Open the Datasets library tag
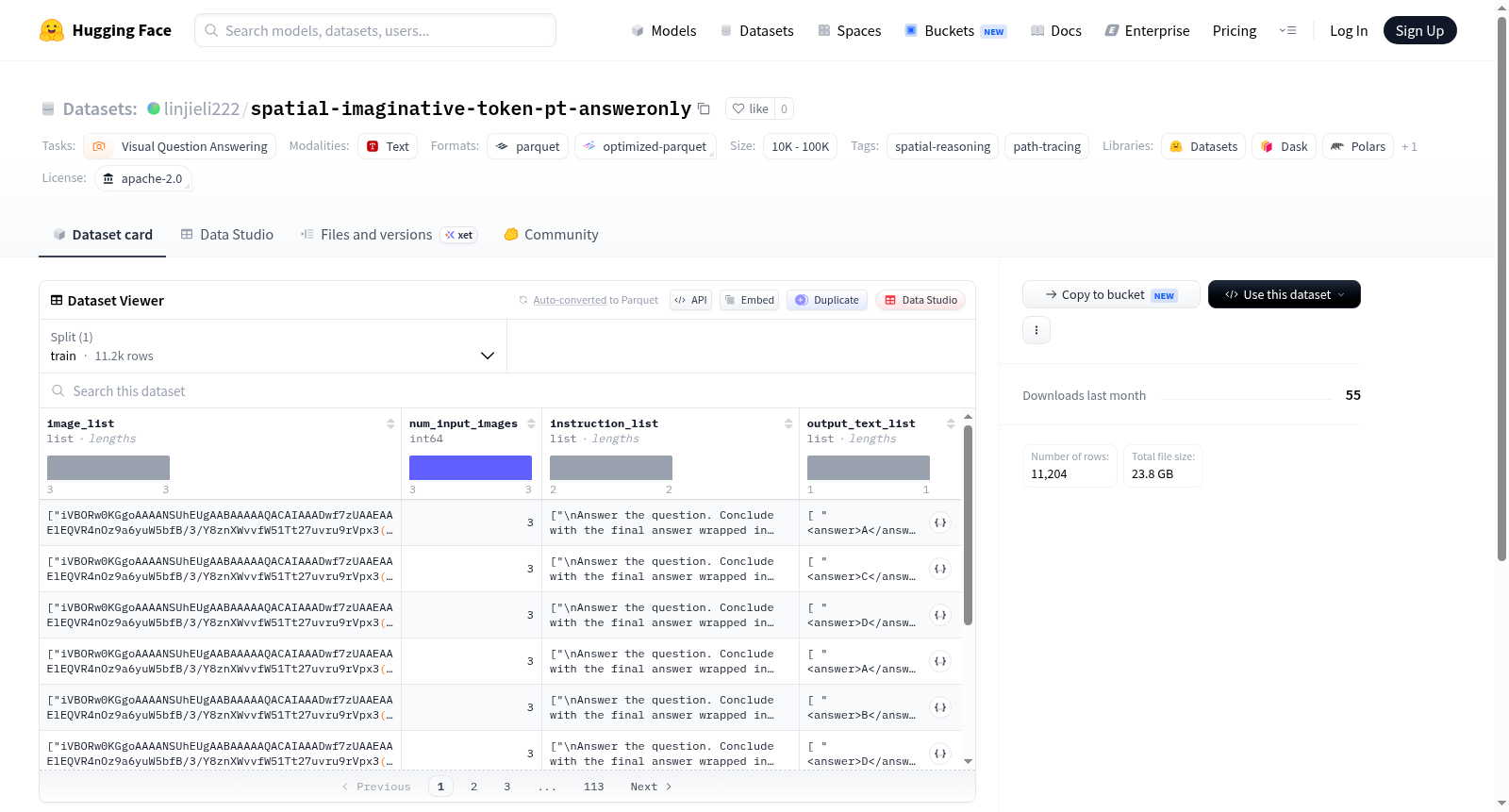Image resolution: width=1509 pixels, height=812 pixels. 1203,146
